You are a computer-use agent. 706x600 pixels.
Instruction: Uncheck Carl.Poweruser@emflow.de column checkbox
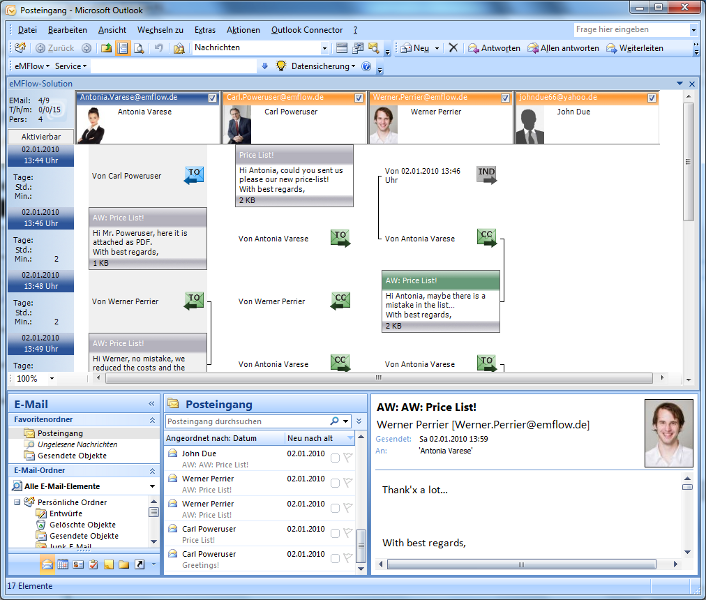359,98
